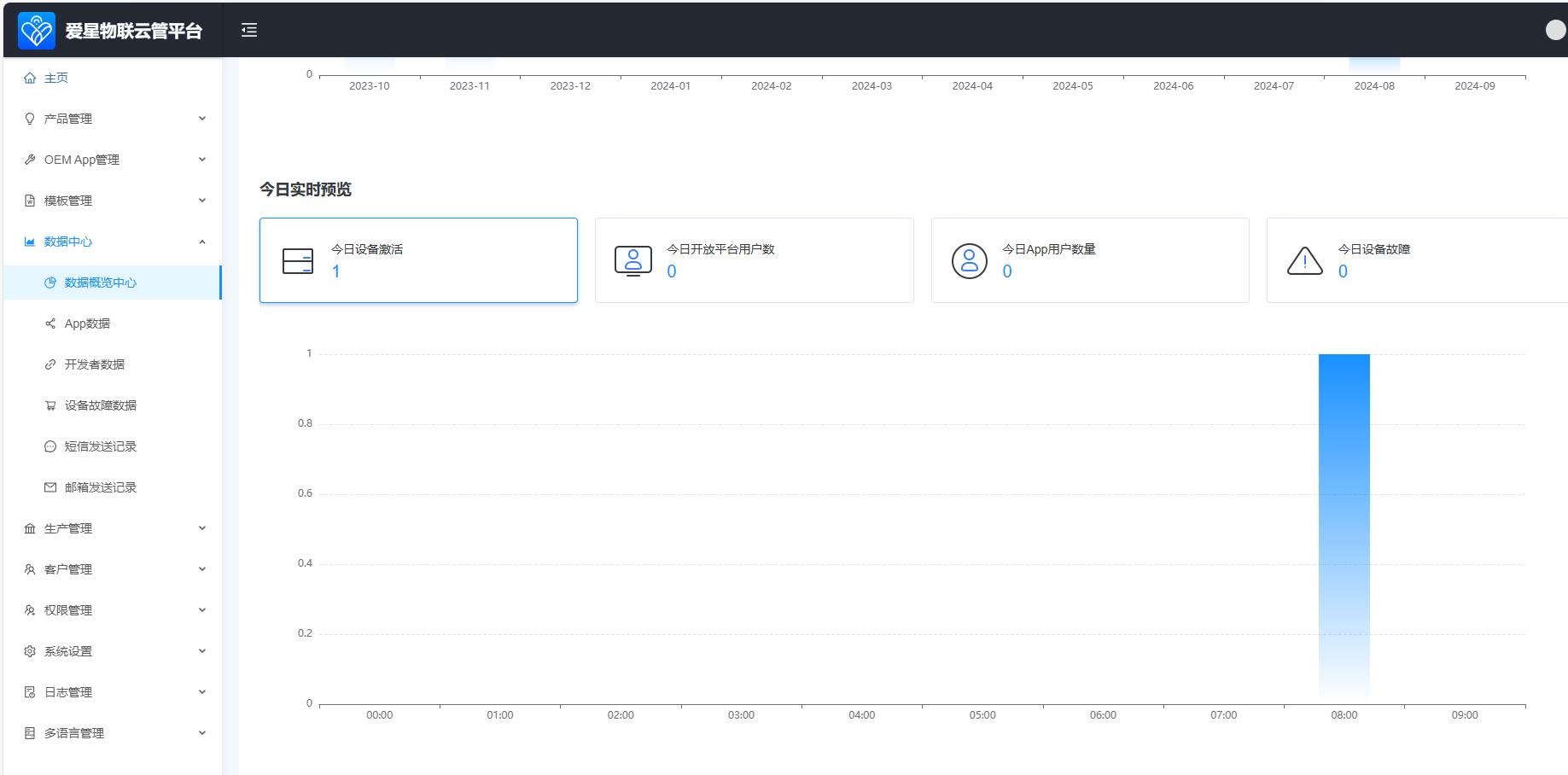Screen dimensions: 1568x775
Task: Click the blue bar at 08:00 in chart
Action: (1344, 528)
